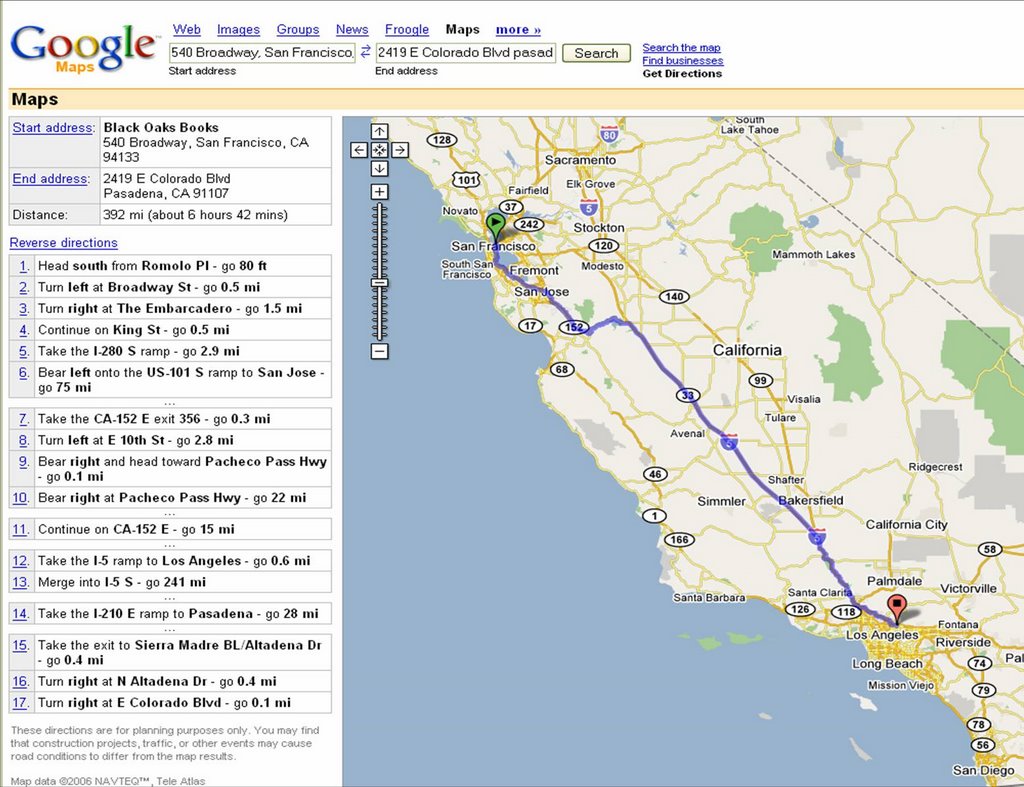Click 'Black Oaks Books' start name
Viewport: 1024px width, 787px height.
pyautogui.click(x=161, y=127)
